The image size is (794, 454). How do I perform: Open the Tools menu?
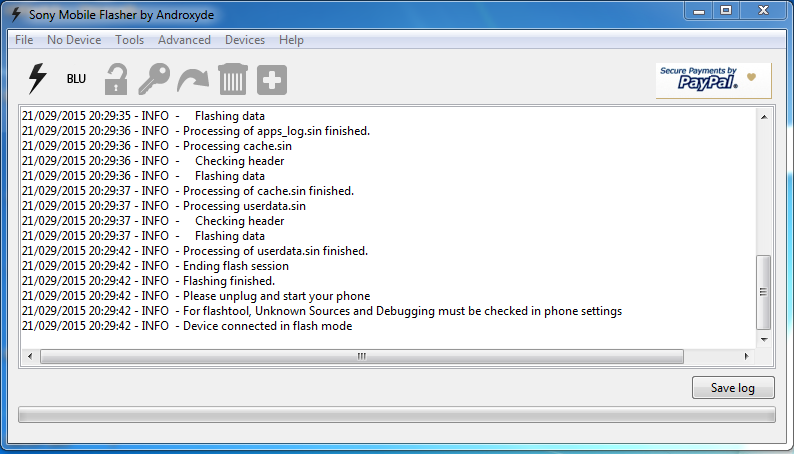[129, 40]
